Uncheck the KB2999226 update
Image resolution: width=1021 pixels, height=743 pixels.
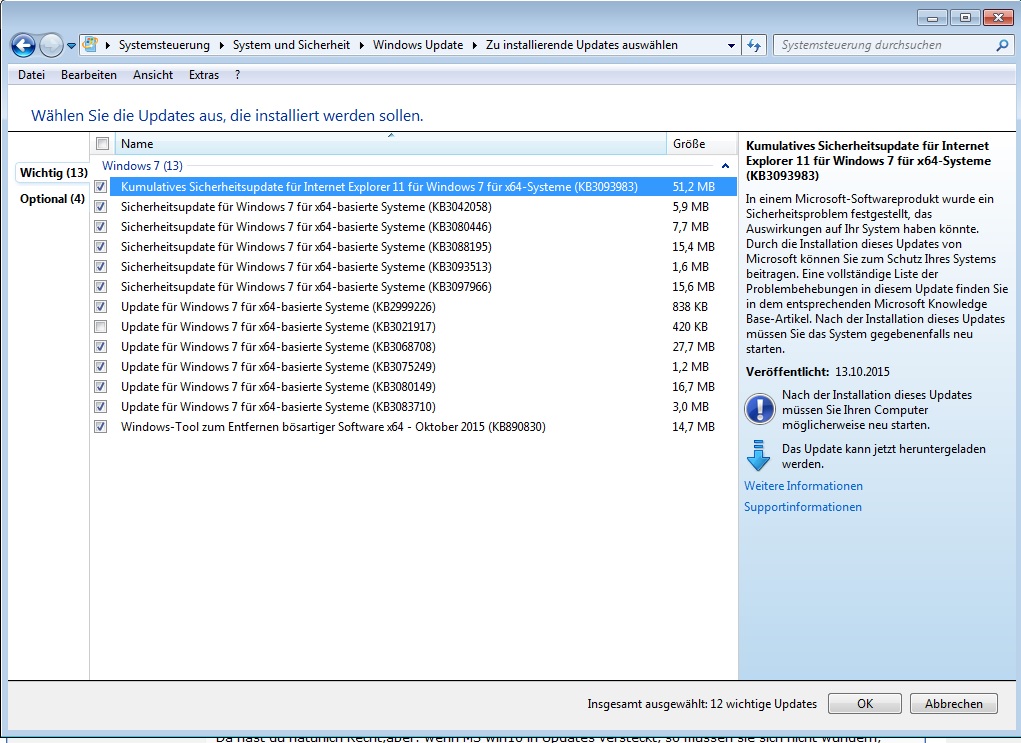pos(100,307)
